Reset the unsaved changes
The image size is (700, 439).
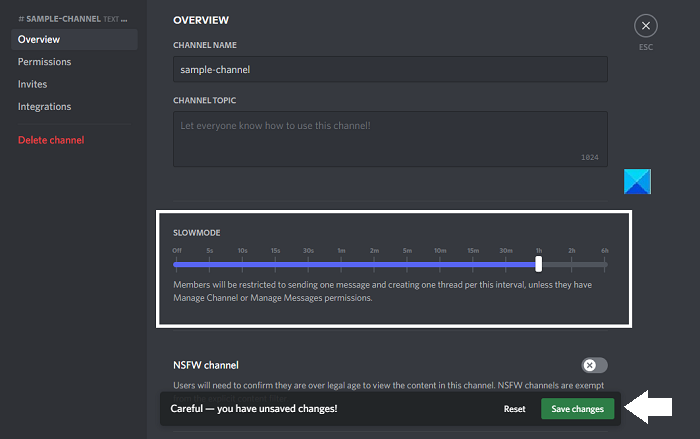pyautogui.click(x=514, y=409)
